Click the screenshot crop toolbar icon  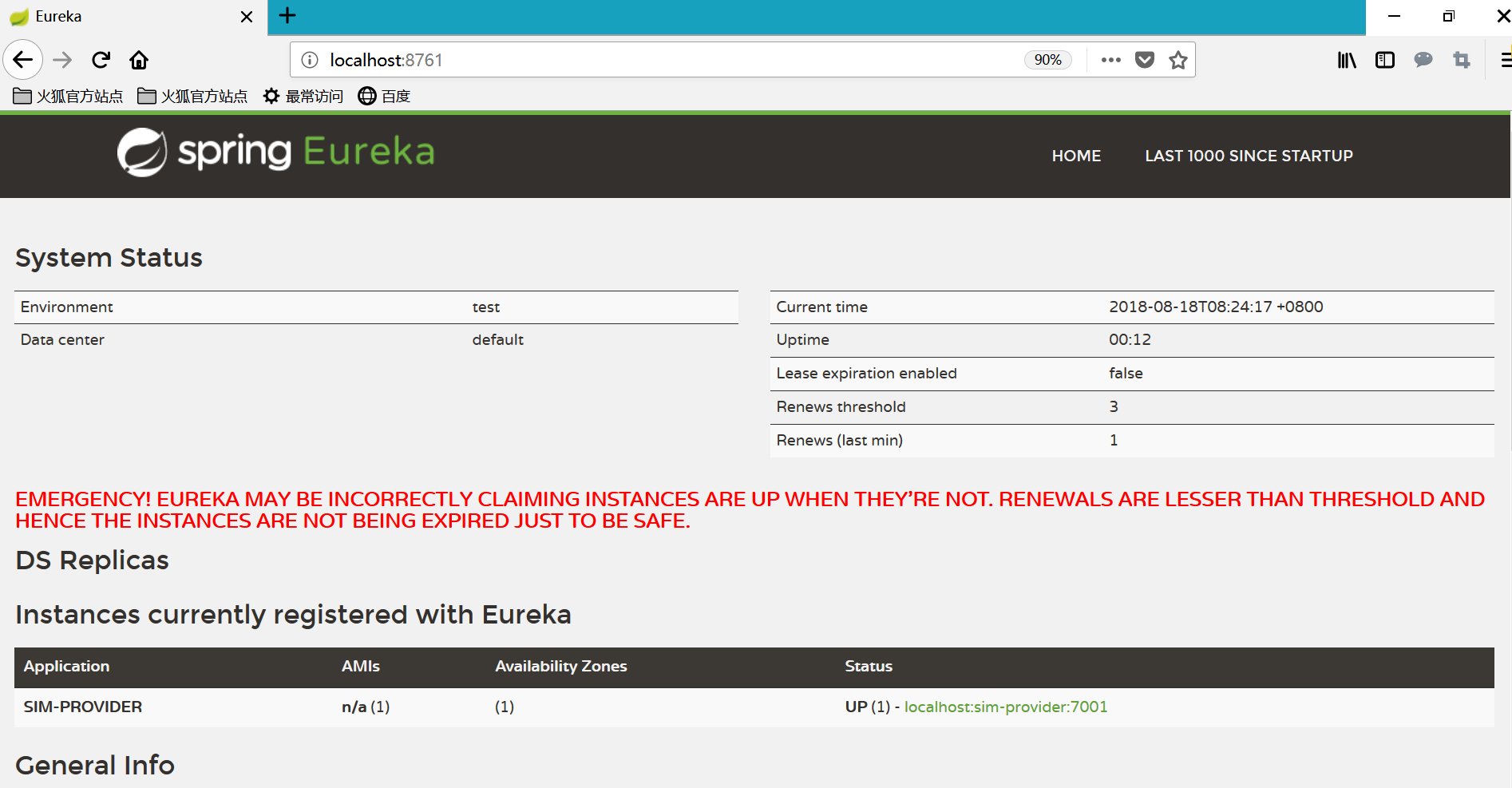pos(1461,60)
